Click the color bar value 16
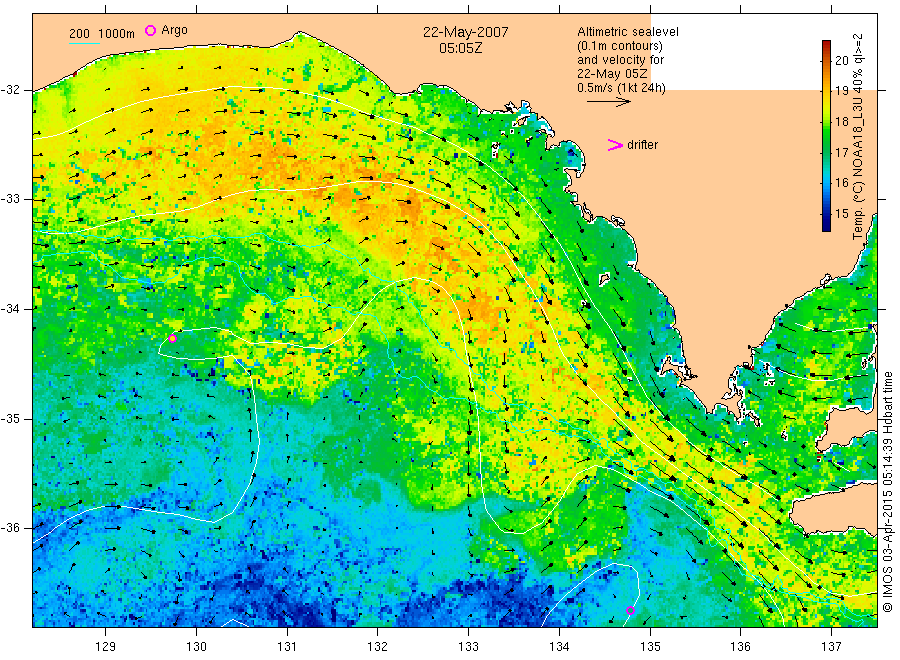Image resolution: width=900 pixels, height=660 pixels. [841, 183]
